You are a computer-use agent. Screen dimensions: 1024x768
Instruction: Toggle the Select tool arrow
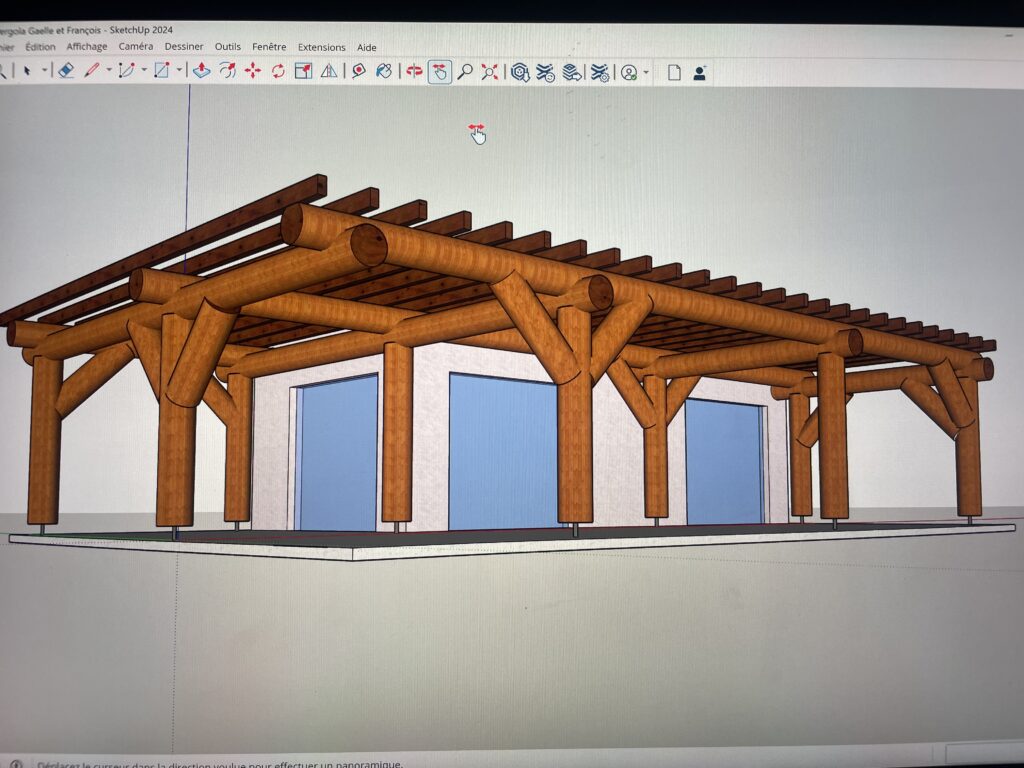(x=26, y=71)
